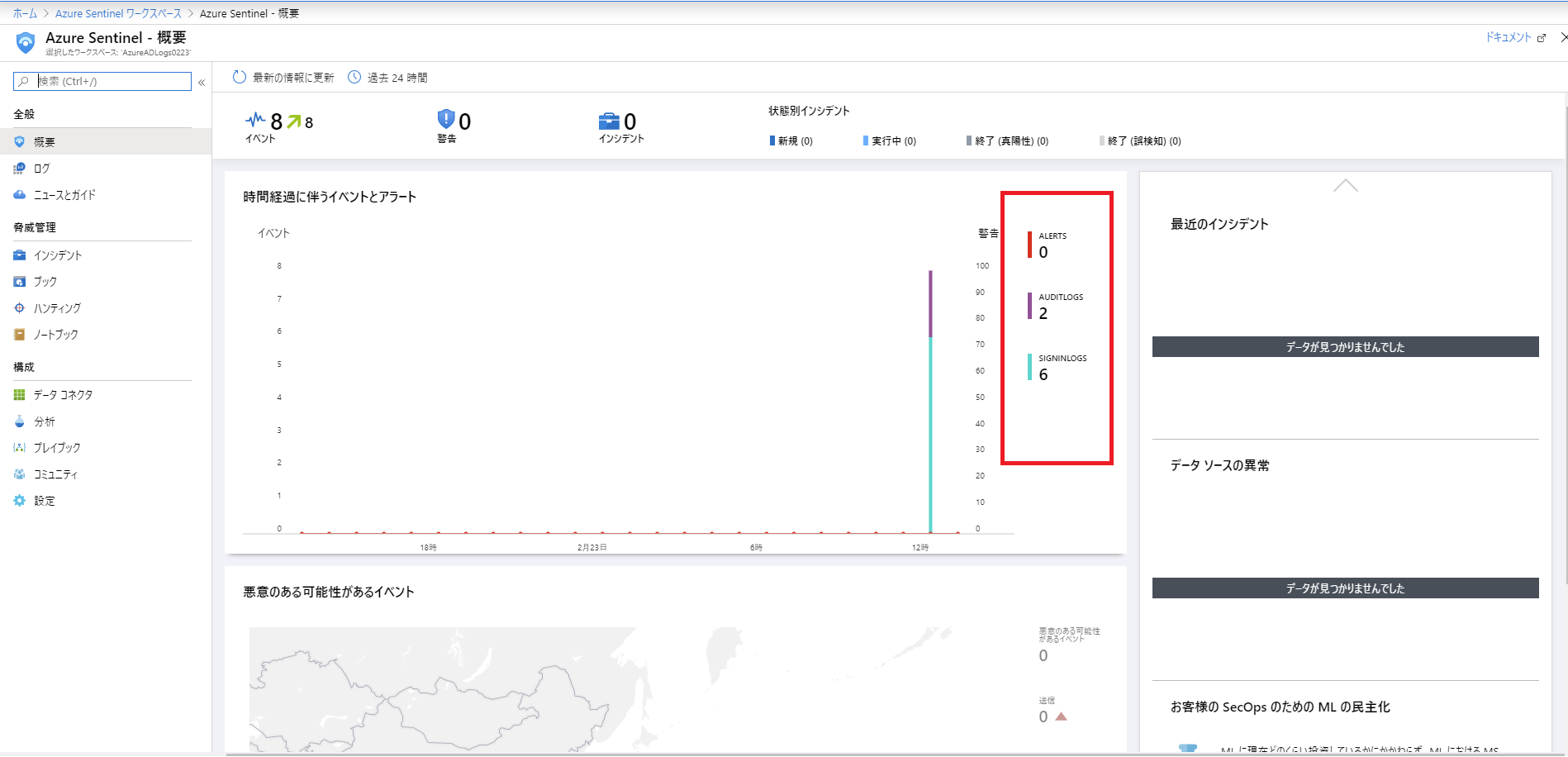
Task: Navigate to ブック in the sidebar
Action: [106, 282]
